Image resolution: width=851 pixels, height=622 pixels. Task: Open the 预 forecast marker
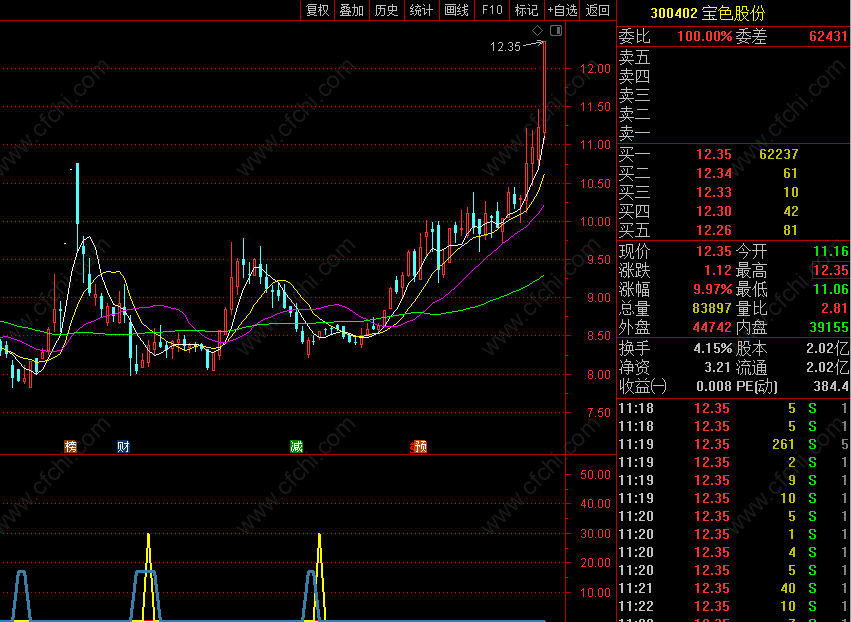(420, 447)
